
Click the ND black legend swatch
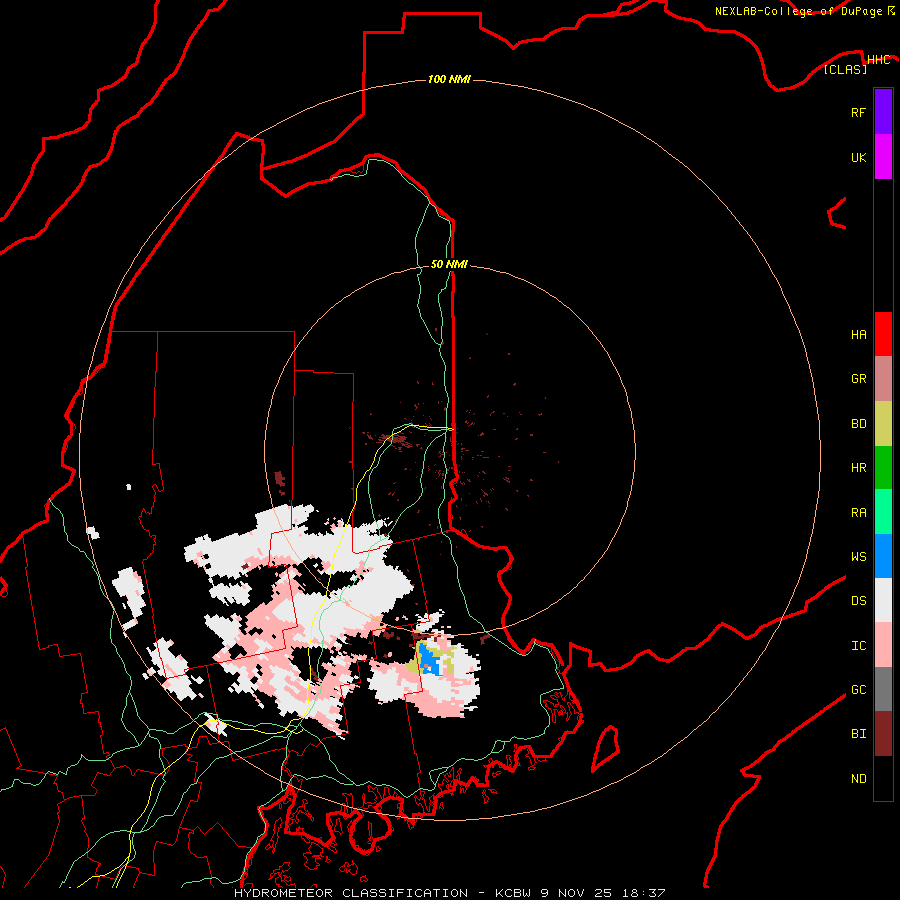(x=883, y=778)
